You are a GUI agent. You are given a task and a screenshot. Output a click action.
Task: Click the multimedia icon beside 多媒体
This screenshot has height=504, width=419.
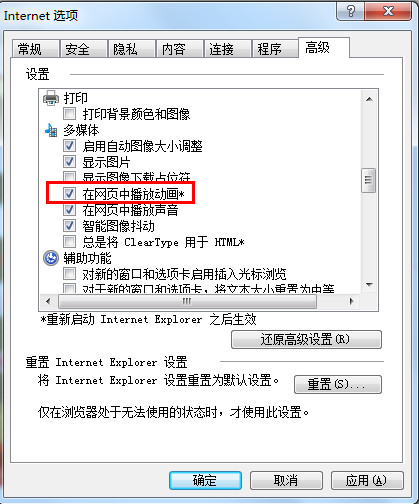(51, 130)
